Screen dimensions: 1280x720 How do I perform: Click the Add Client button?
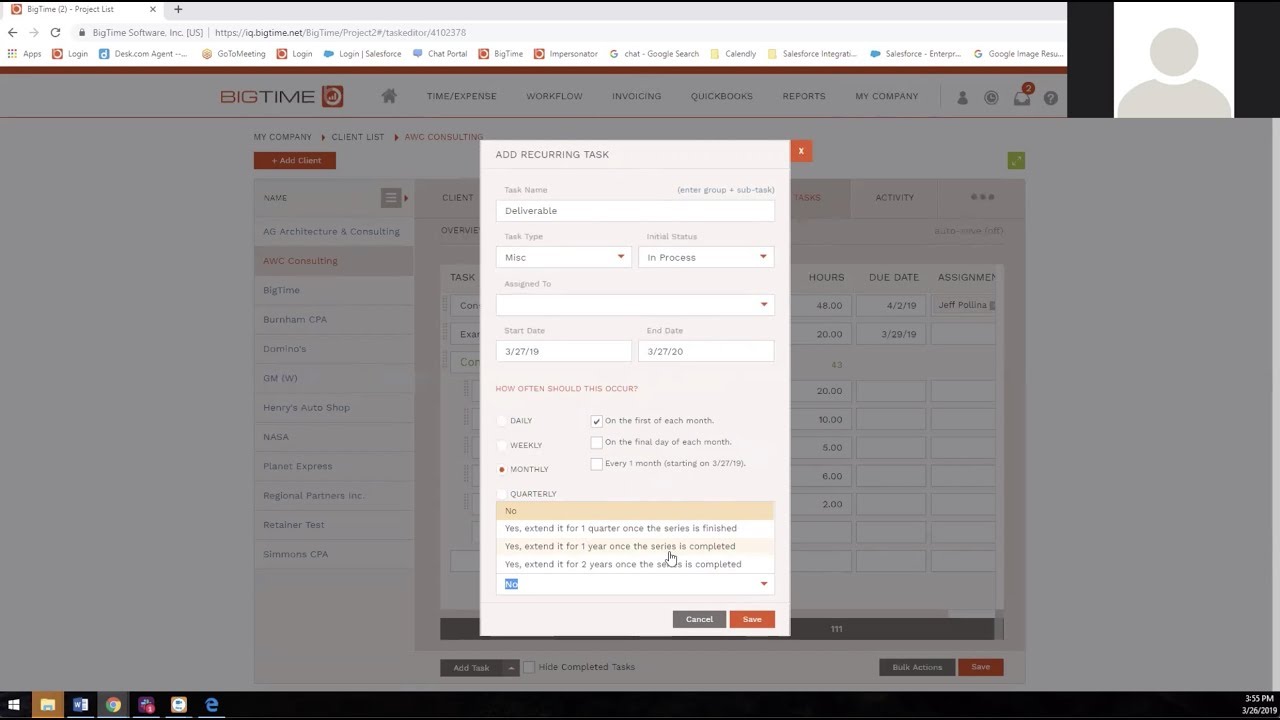click(294, 160)
